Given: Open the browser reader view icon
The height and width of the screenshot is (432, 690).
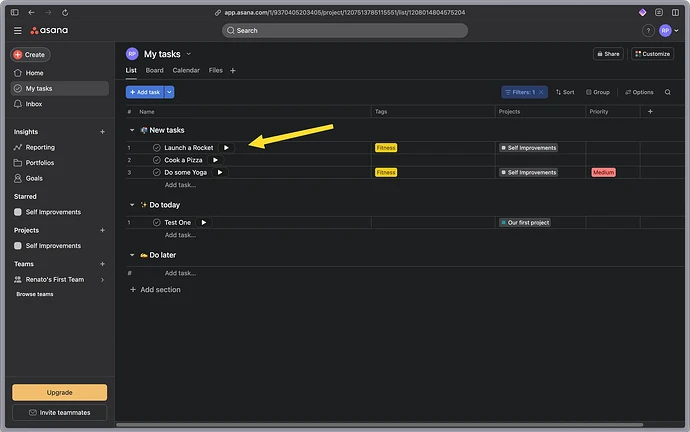Looking at the screenshot, I should 659,12.
